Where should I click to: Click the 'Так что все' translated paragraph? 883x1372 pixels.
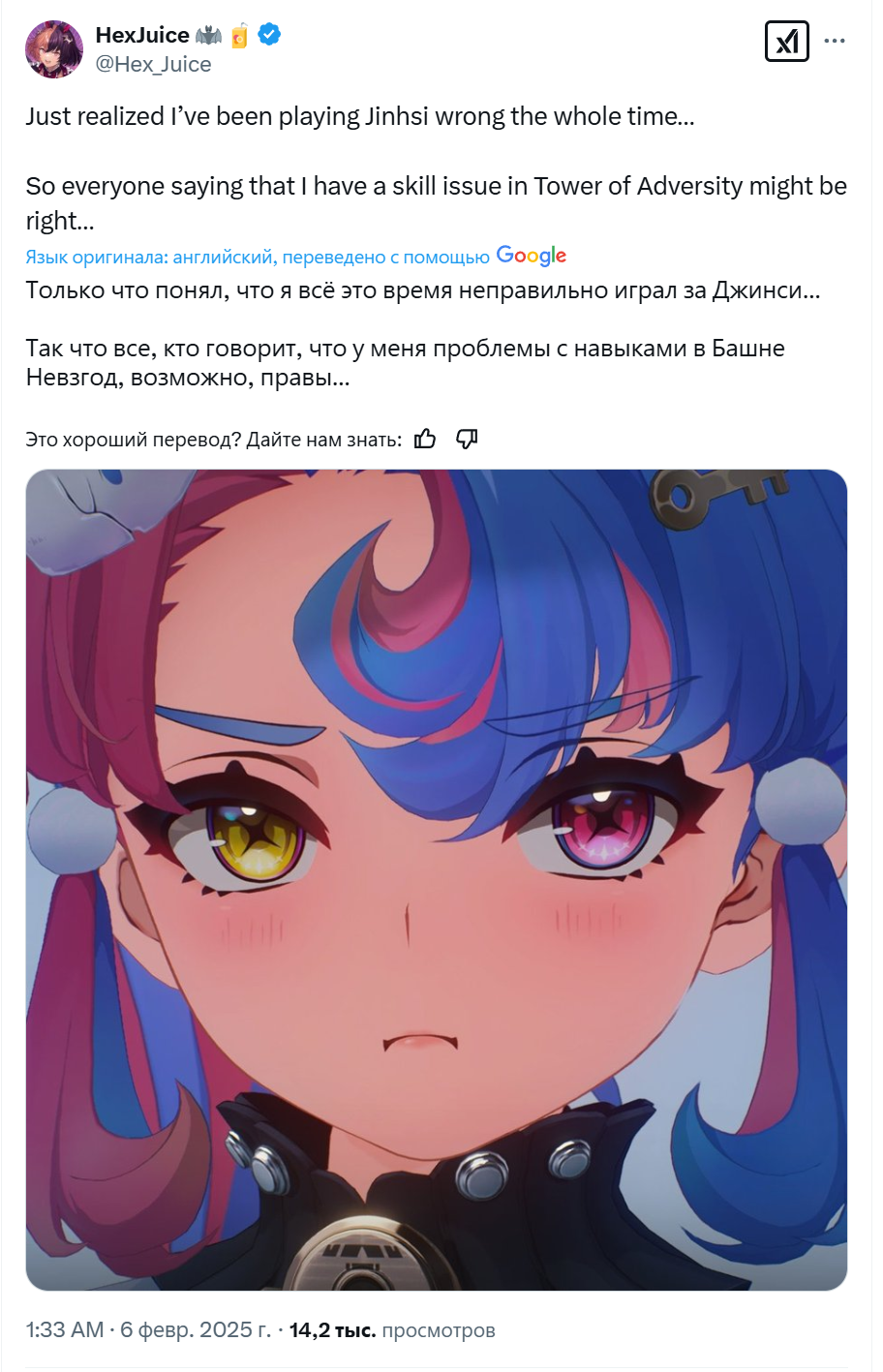[x=406, y=363]
